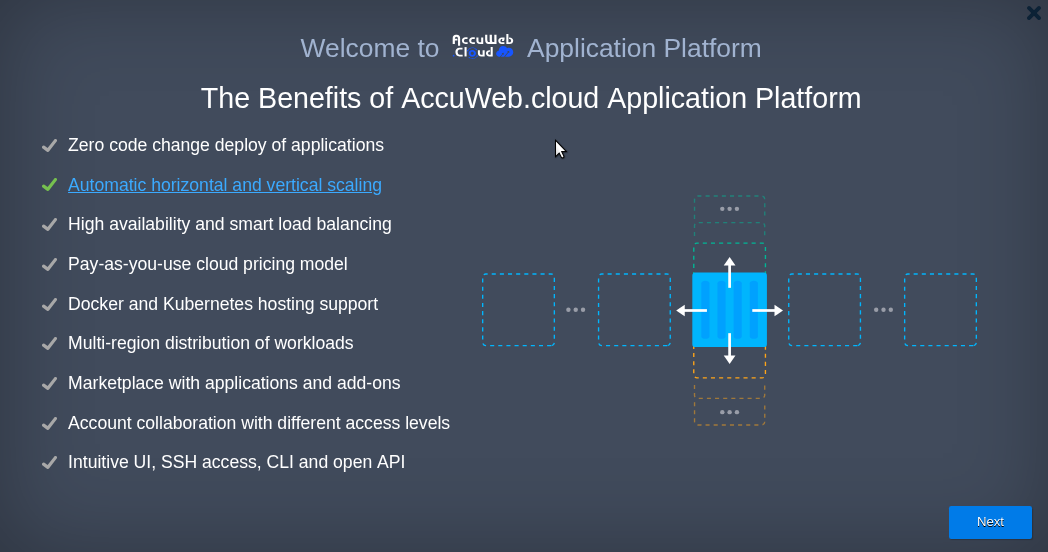Click the AccuWeb Cloud logo
The image size is (1048, 552).
coord(483,47)
